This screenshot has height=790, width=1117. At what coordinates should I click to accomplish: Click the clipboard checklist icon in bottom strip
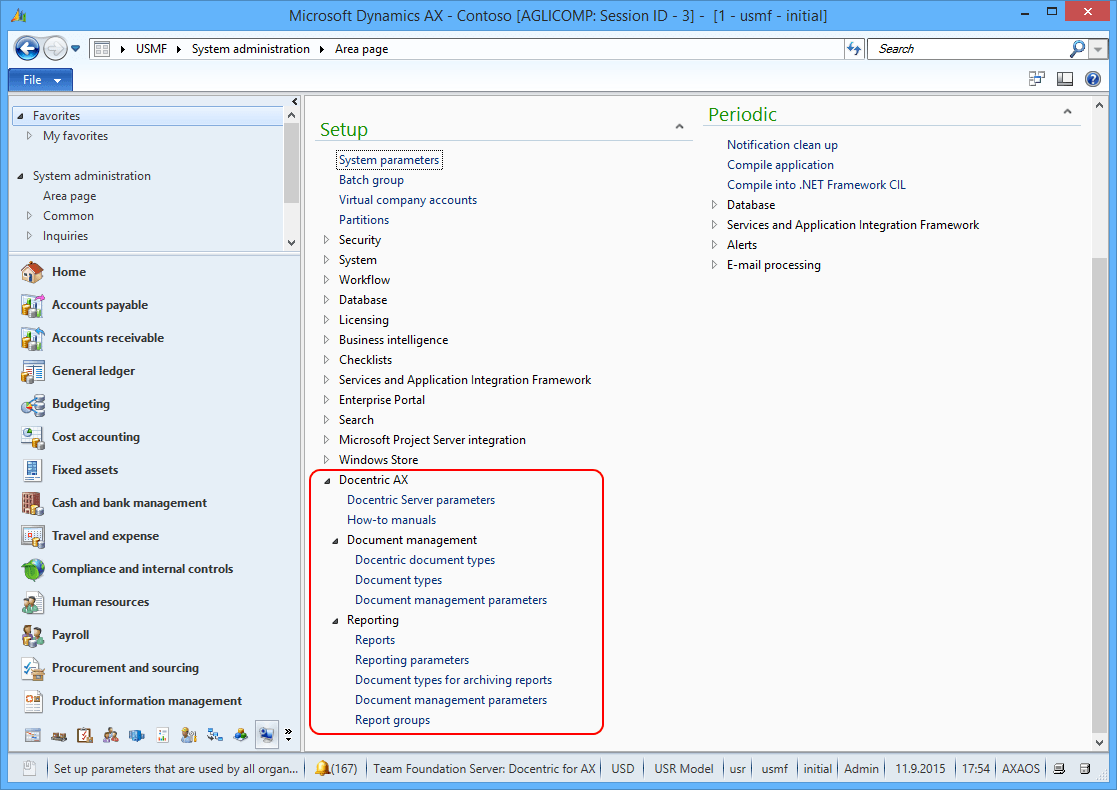click(85, 734)
